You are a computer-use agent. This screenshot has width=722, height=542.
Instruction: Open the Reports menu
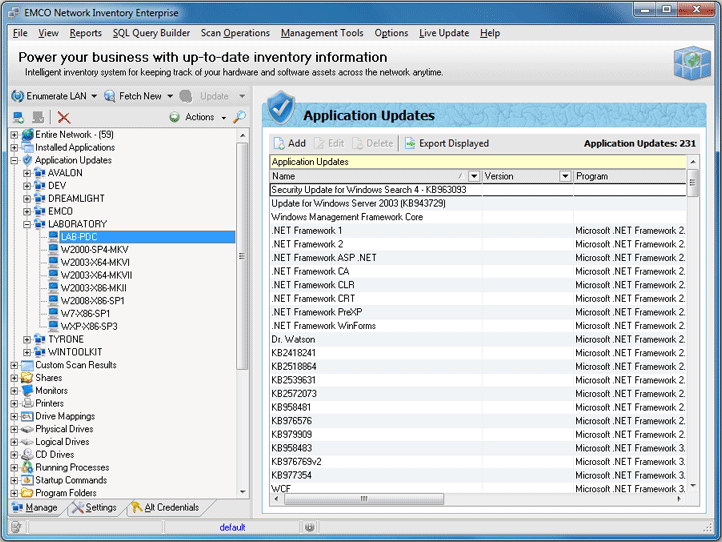85,33
